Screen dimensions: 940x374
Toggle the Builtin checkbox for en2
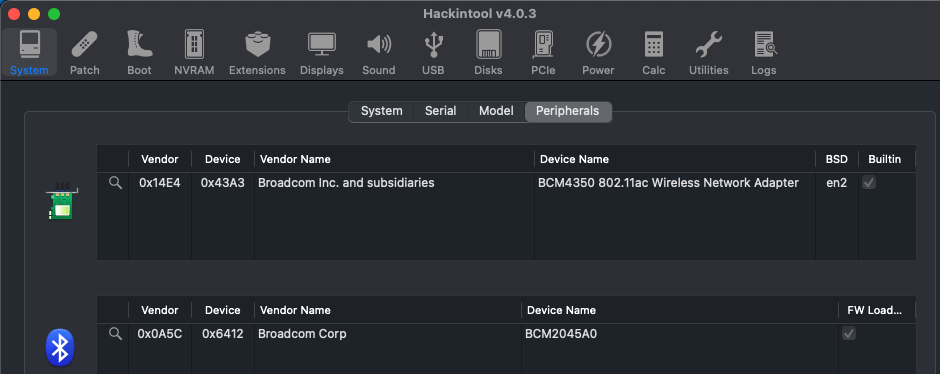[869, 183]
